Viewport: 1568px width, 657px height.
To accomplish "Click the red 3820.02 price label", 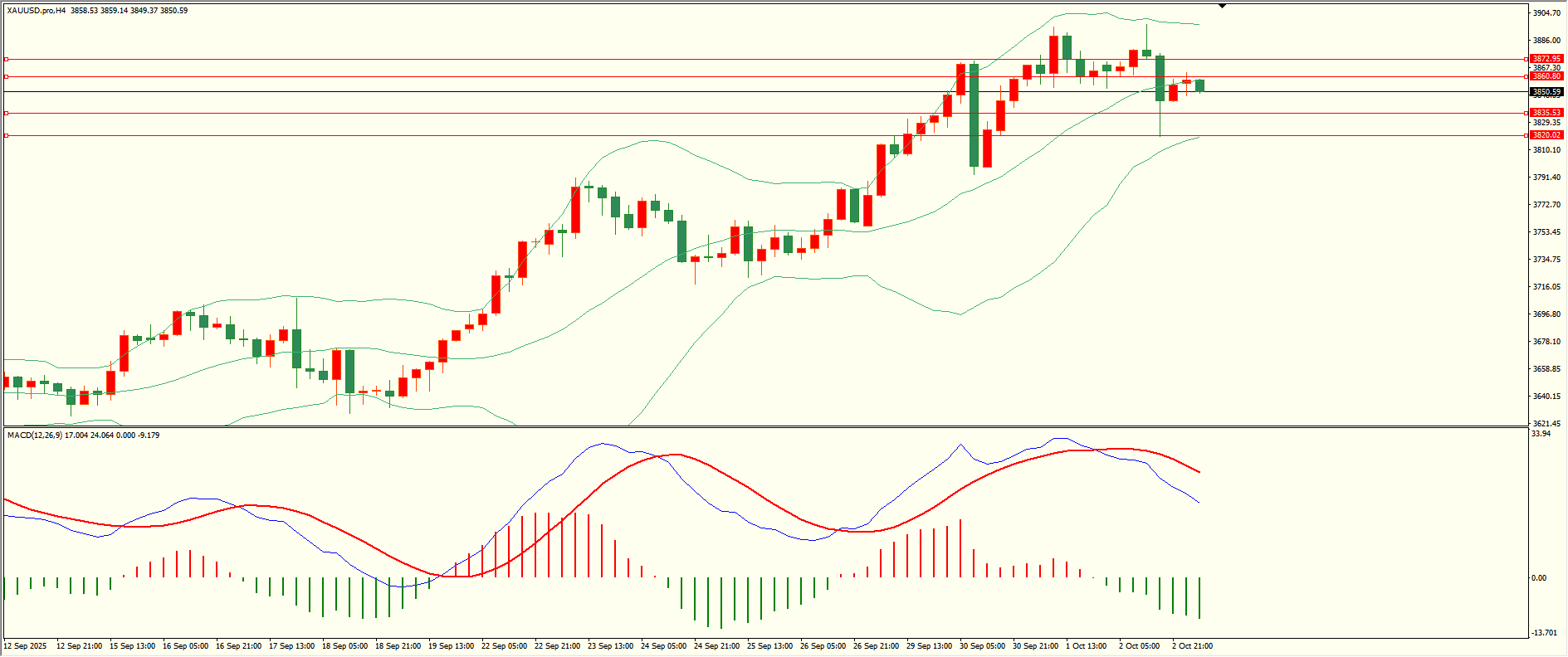I will coord(1546,135).
